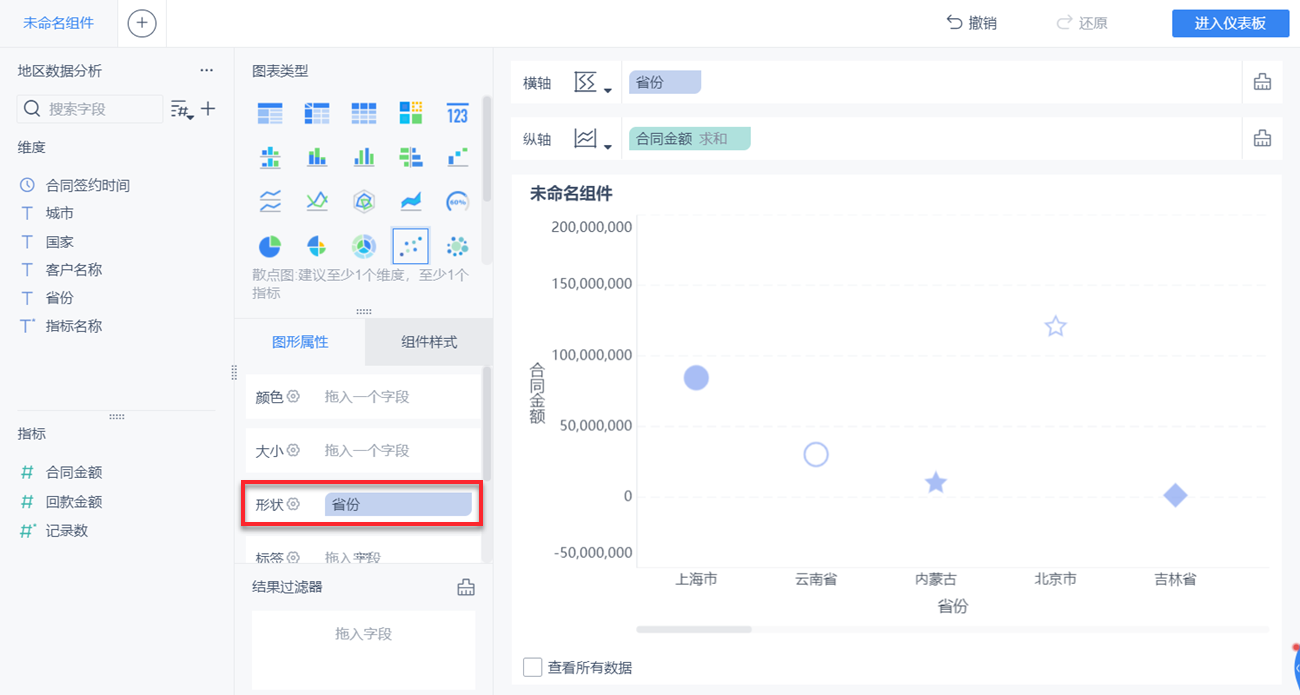Viewport: 1300px width, 695px height.
Task: Select the multi-series column chart type
Action: pyautogui.click(x=364, y=157)
